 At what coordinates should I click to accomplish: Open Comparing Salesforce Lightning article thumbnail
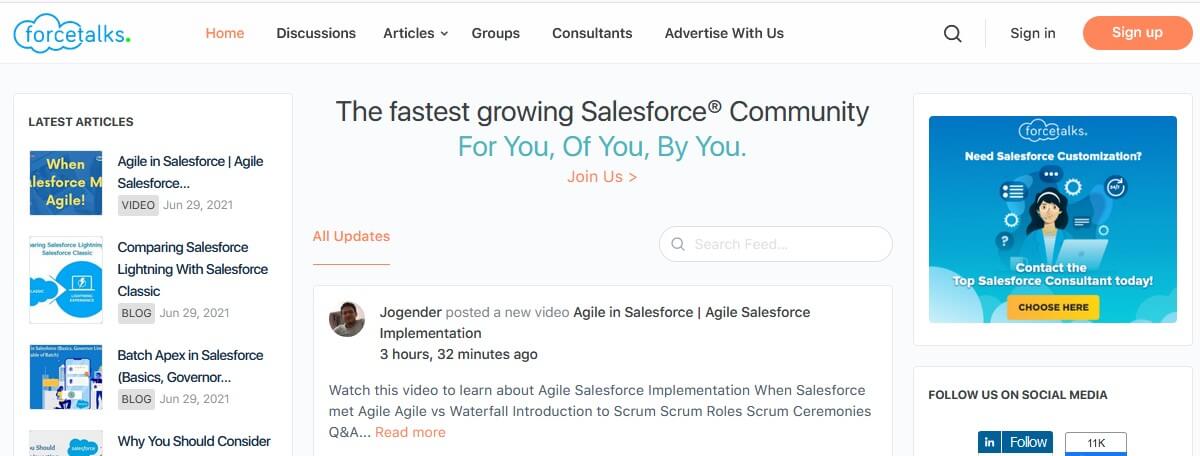(x=66, y=279)
